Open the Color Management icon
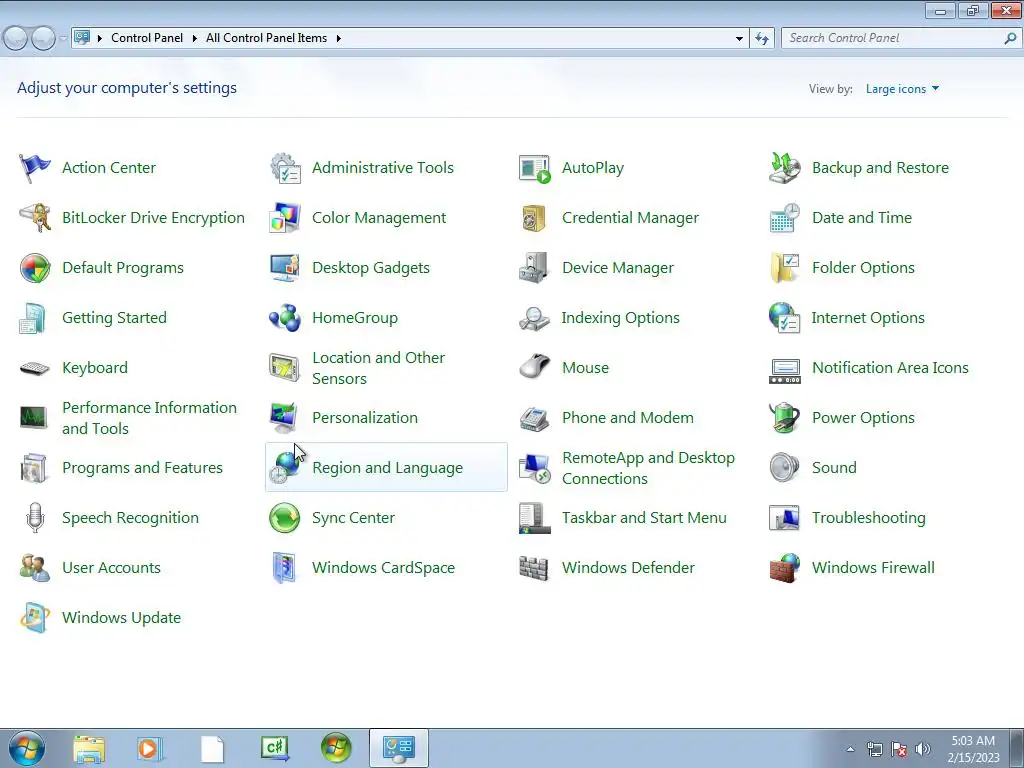The image size is (1024, 768). tap(285, 217)
